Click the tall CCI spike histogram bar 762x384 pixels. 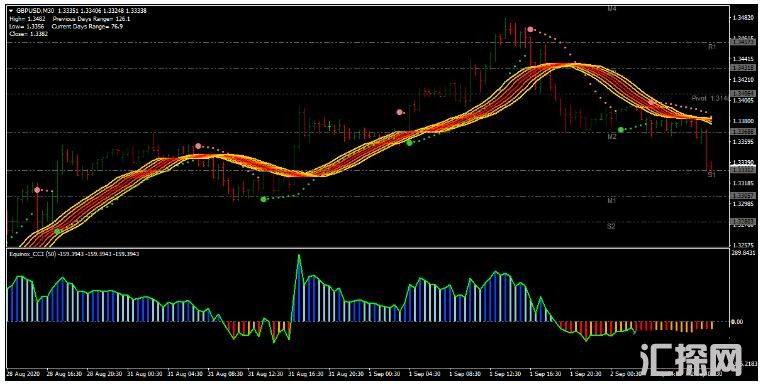[299, 288]
